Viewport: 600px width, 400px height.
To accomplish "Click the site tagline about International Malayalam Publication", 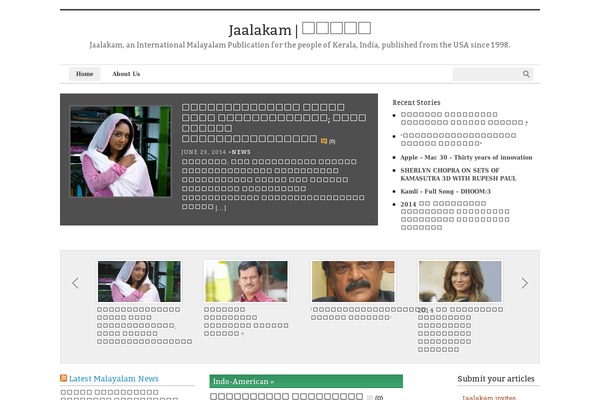I will (300, 45).
